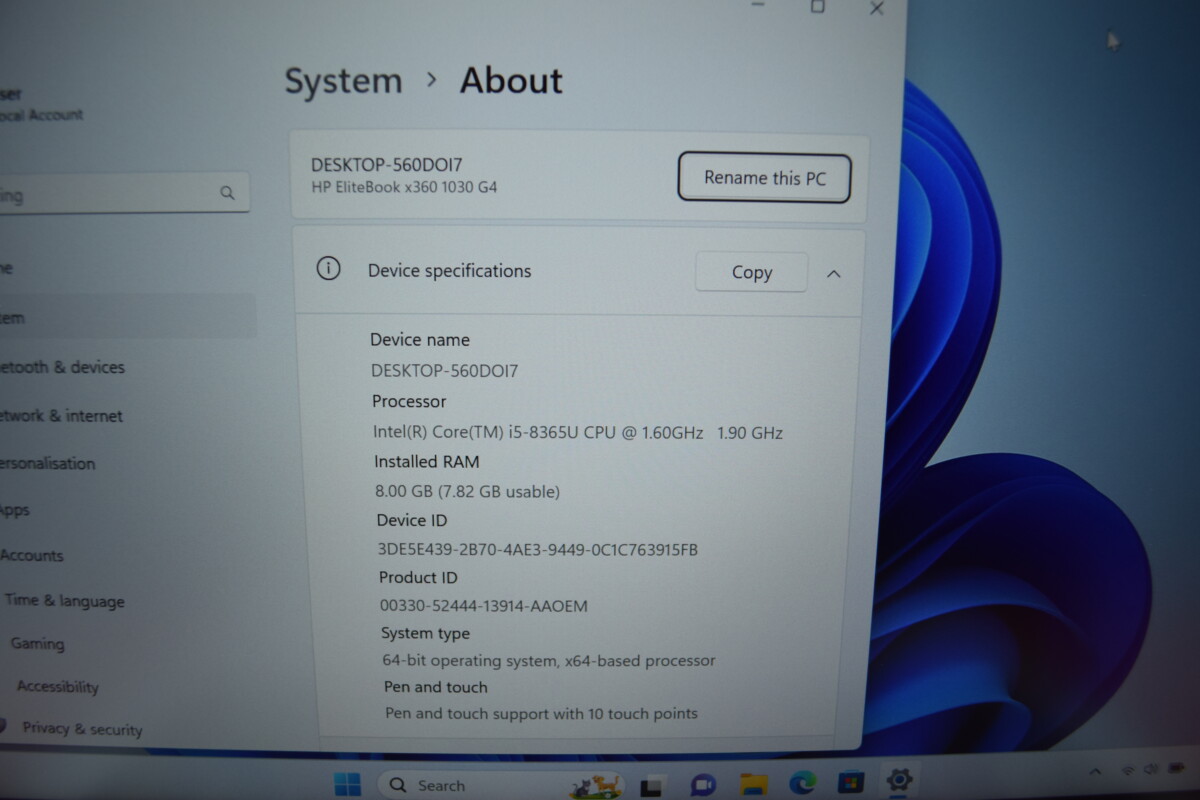Click the Settings gear taskbar icon

click(x=899, y=779)
